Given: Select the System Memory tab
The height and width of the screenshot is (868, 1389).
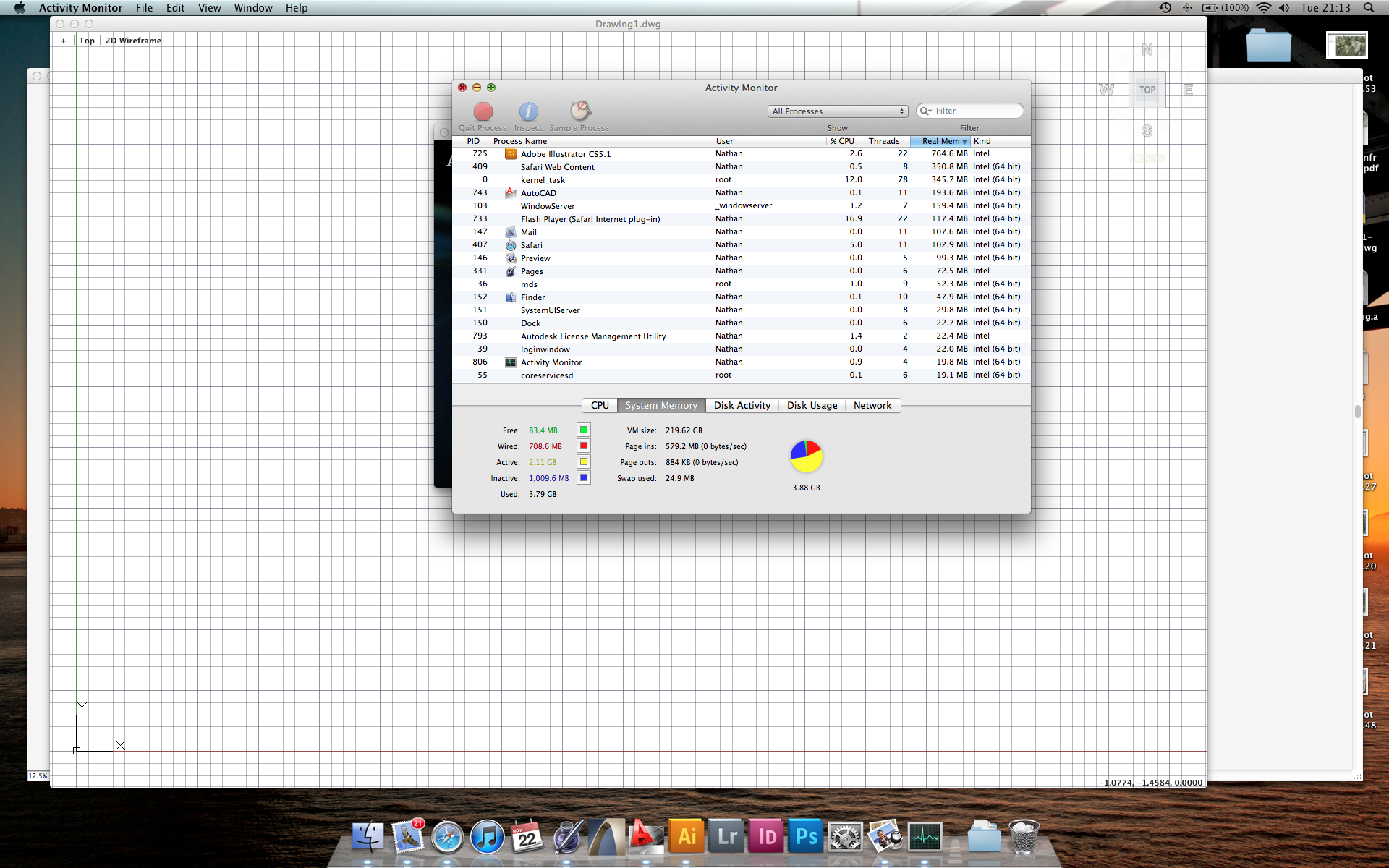Looking at the screenshot, I should point(661,405).
